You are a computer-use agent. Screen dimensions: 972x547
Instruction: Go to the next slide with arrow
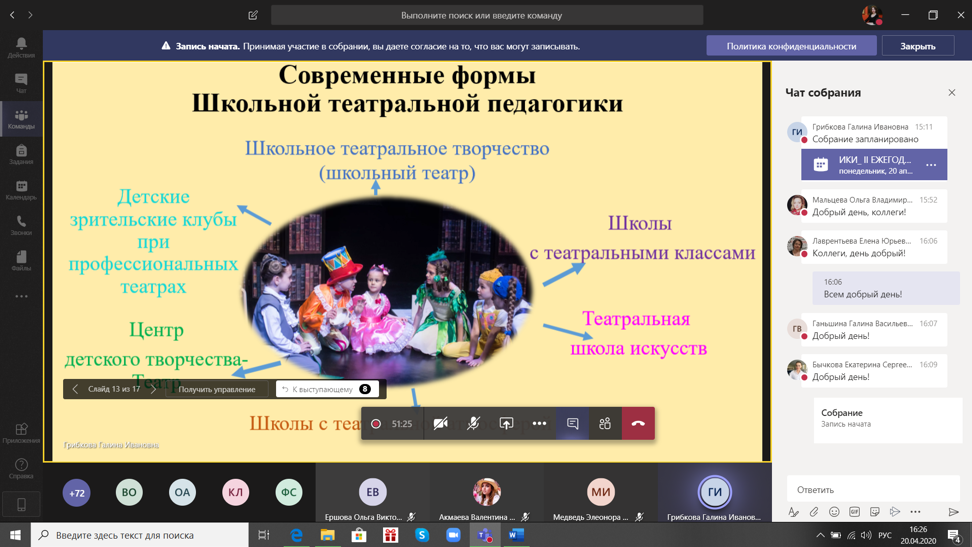[153, 389]
